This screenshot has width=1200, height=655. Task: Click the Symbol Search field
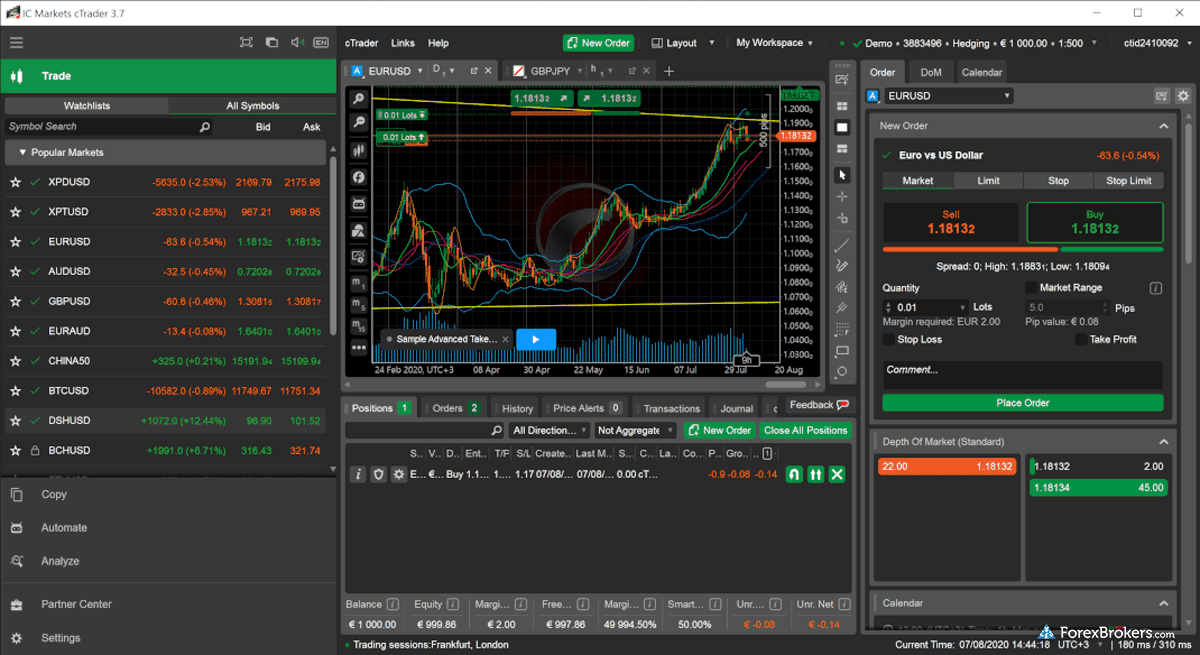click(x=108, y=127)
